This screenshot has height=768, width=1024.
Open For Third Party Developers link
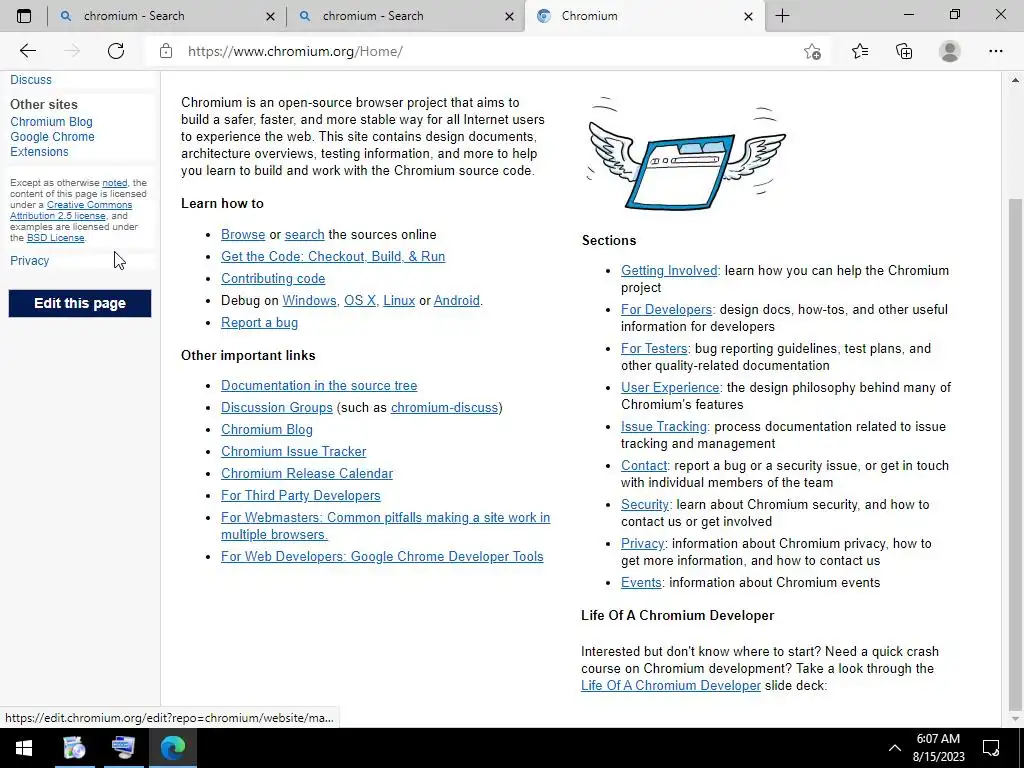coord(300,496)
